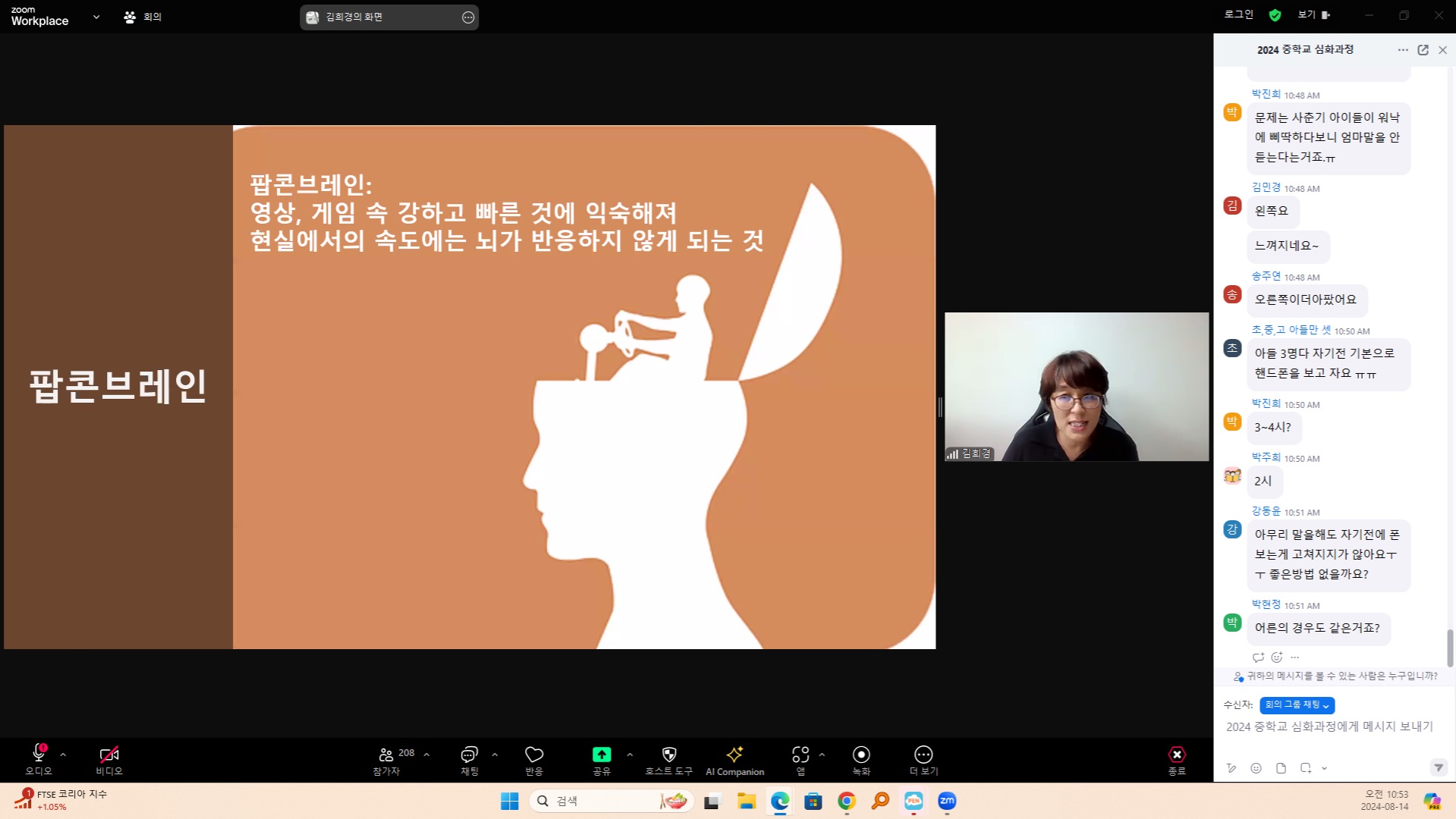Turn on video with 비디오 button

[x=108, y=760]
